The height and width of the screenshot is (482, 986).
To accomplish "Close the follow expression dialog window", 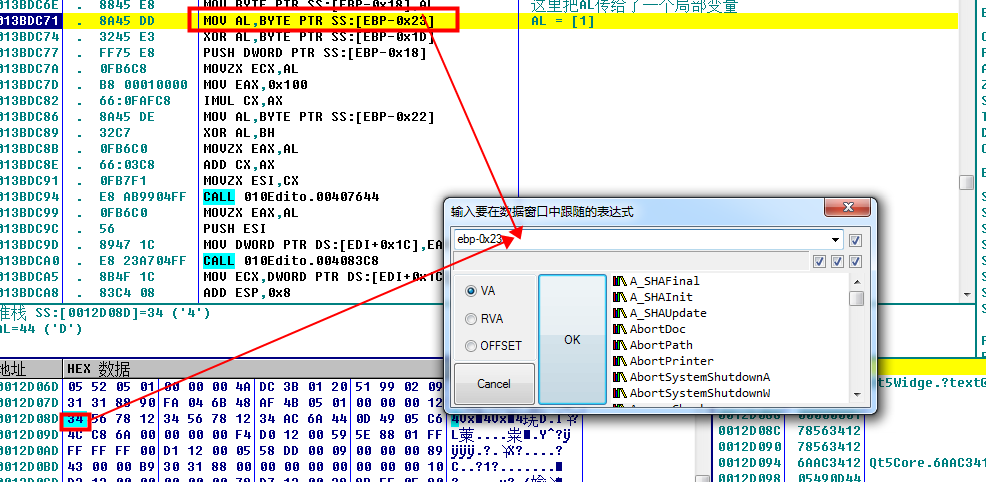I will point(848,207).
